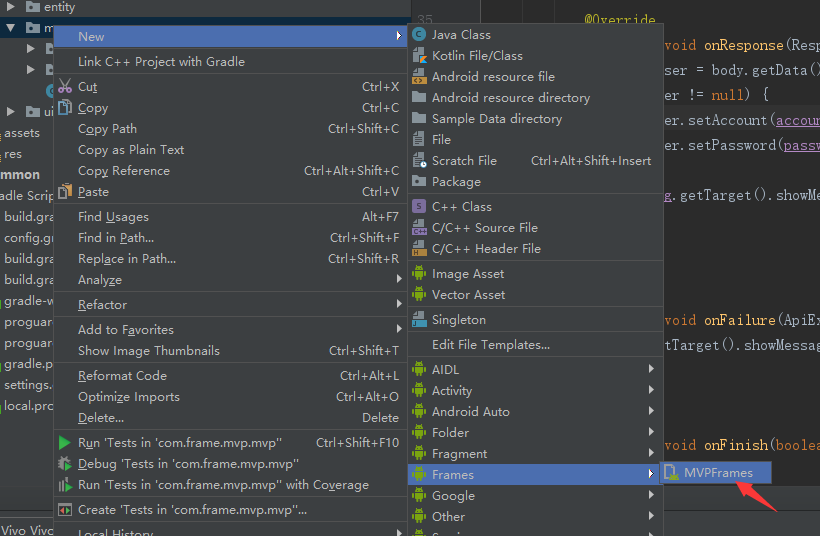This screenshot has width=820, height=536.
Task: Click the File document icon
Action: point(419,140)
